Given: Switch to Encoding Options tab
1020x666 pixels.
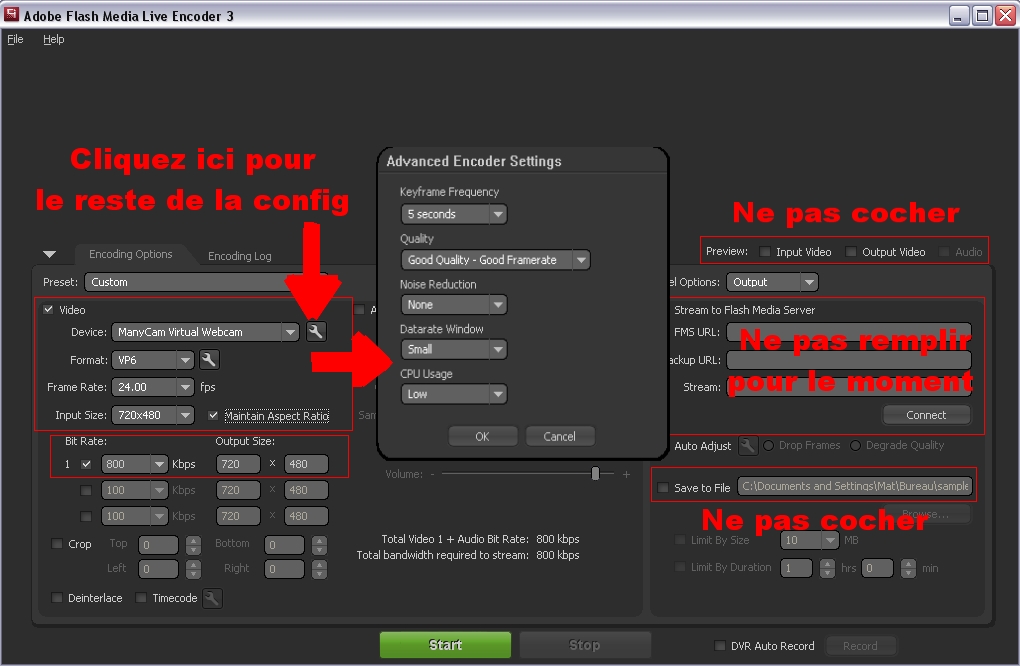Looking at the screenshot, I should [131, 254].
